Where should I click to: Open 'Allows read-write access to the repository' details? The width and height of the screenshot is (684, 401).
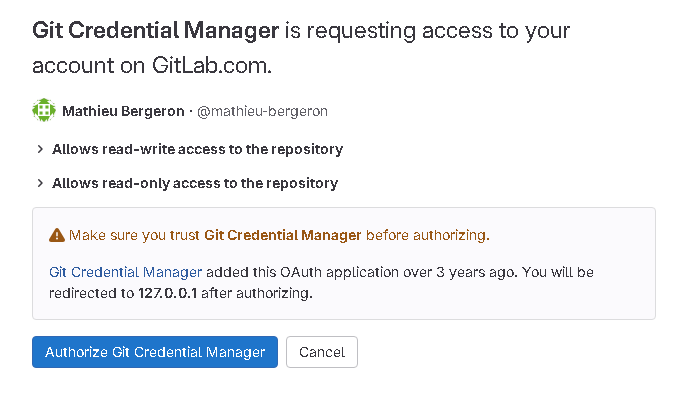(198, 149)
